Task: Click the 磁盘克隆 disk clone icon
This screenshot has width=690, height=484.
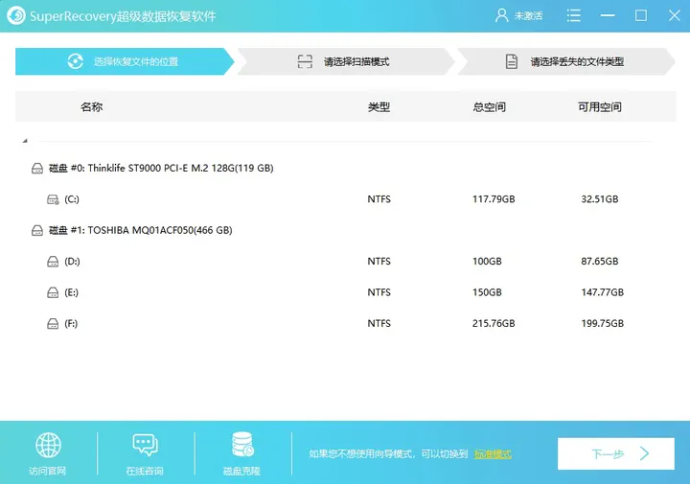Action: click(x=242, y=444)
